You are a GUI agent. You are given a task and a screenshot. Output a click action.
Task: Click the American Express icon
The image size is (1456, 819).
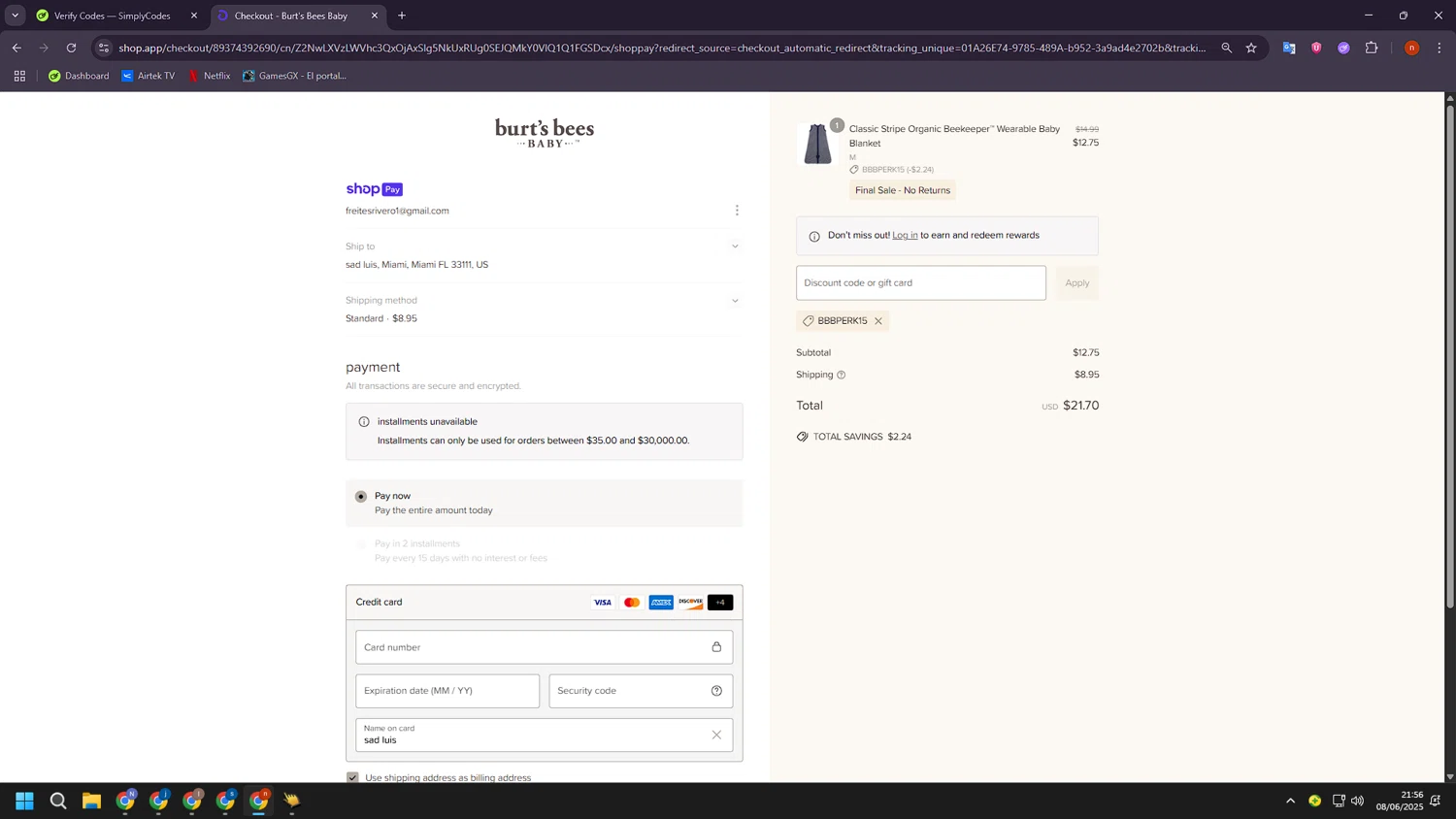(x=661, y=603)
